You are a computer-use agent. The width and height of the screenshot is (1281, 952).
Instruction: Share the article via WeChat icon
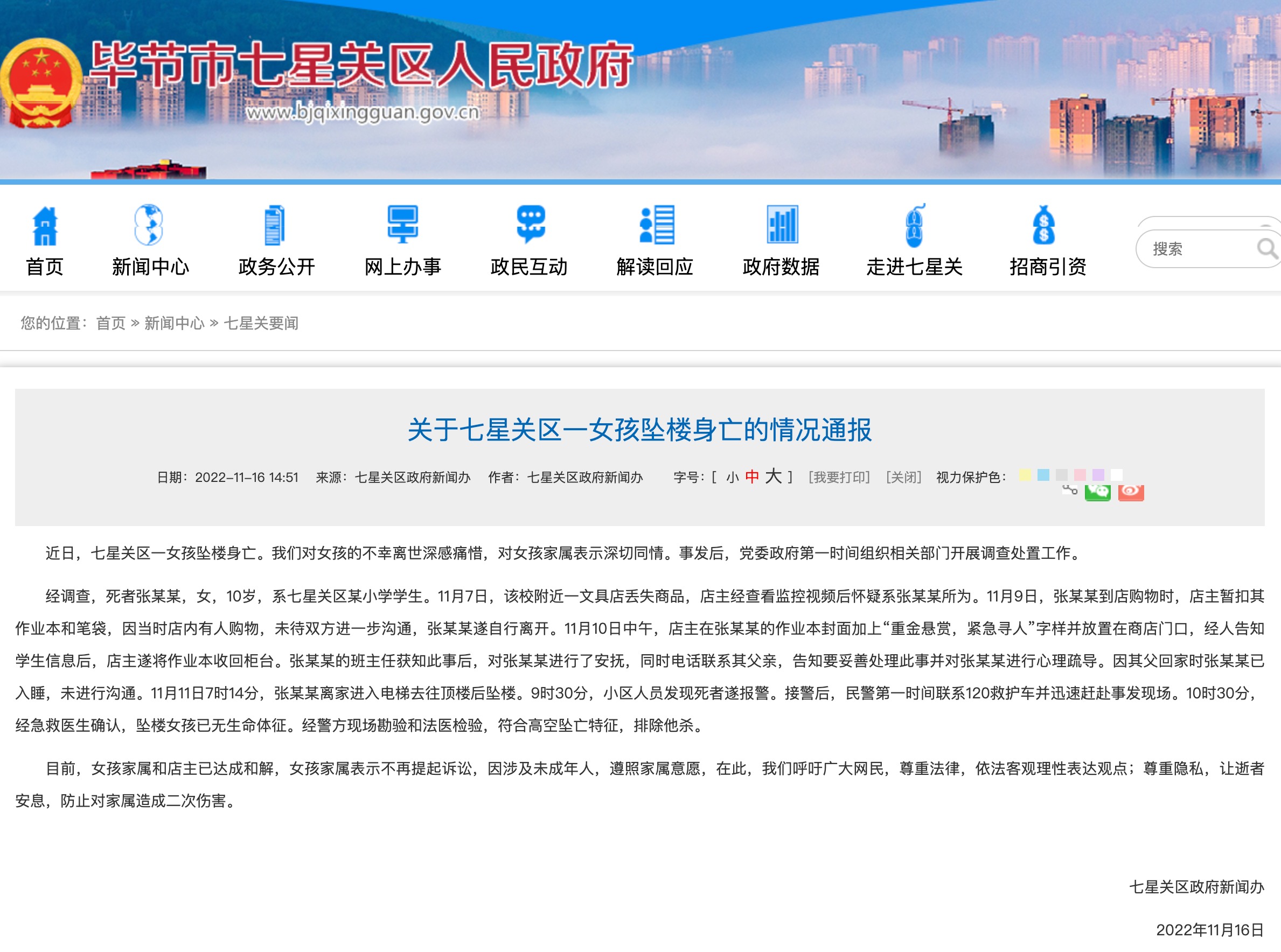(1097, 492)
